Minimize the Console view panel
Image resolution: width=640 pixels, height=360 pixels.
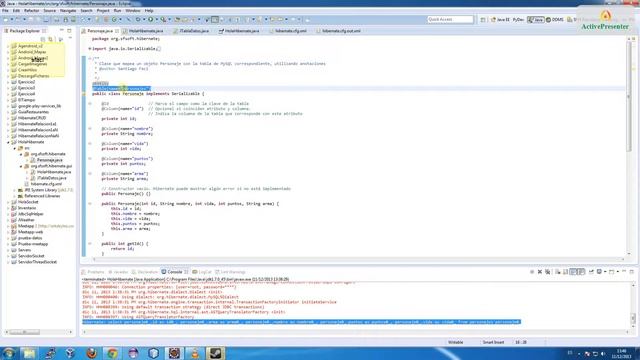624,271
